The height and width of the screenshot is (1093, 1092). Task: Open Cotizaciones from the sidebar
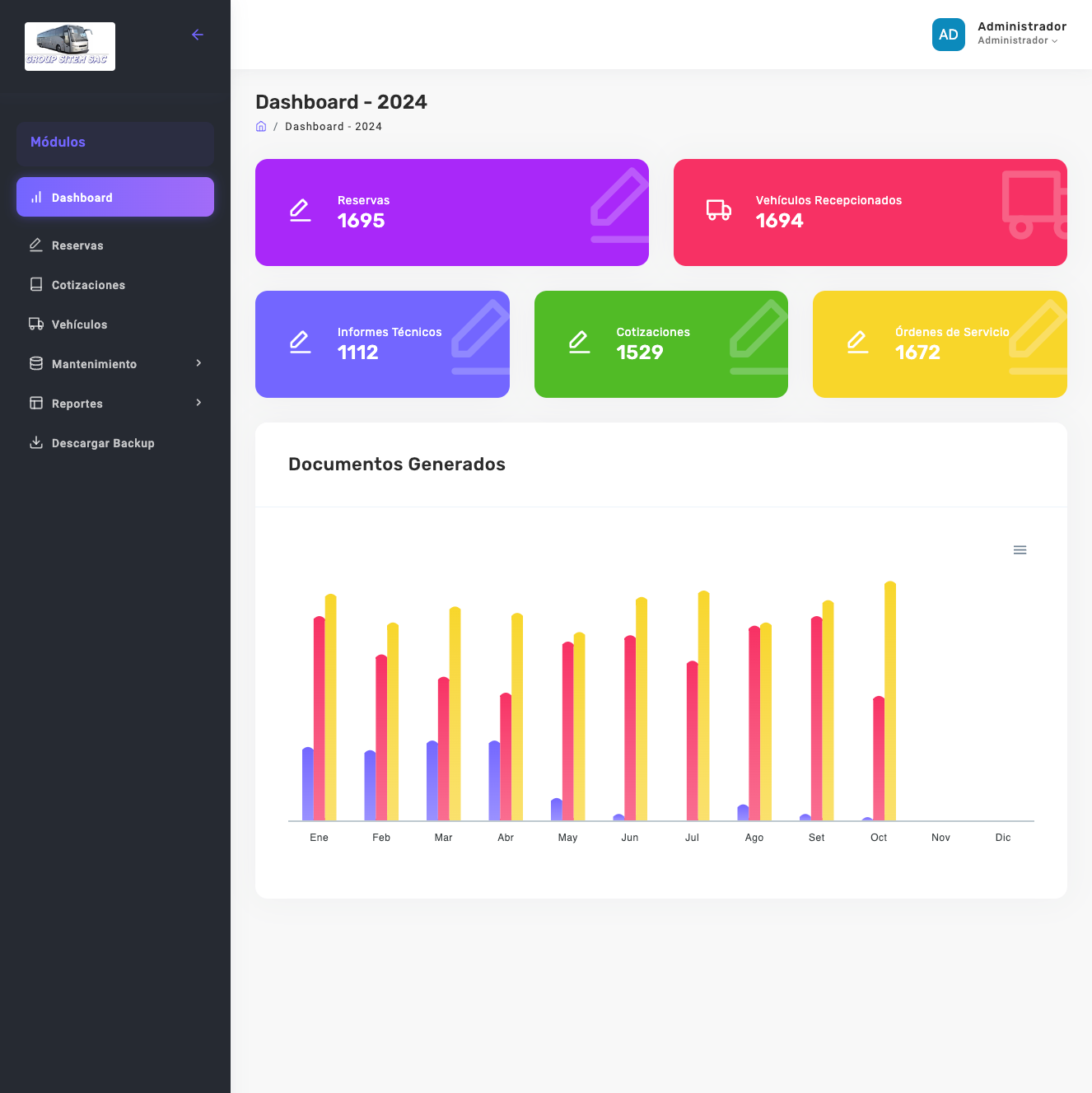pos(115,284)
